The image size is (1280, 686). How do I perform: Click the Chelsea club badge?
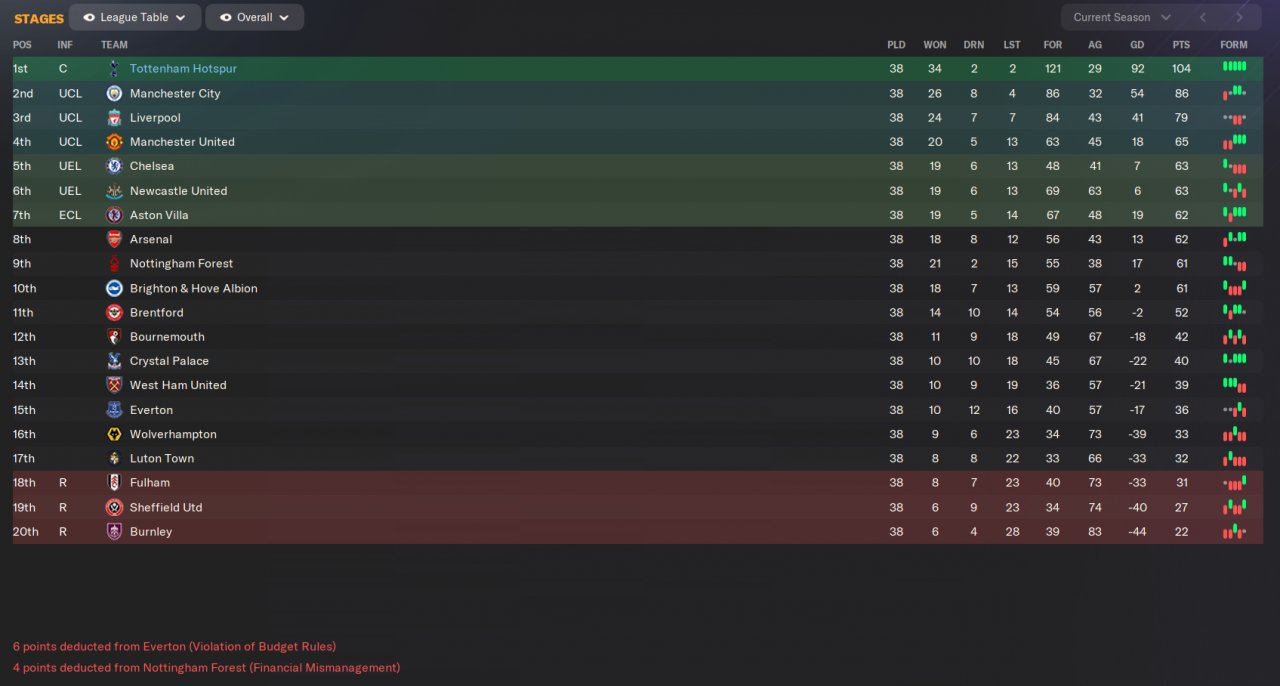pyautogui.click(x=114, y=166)
